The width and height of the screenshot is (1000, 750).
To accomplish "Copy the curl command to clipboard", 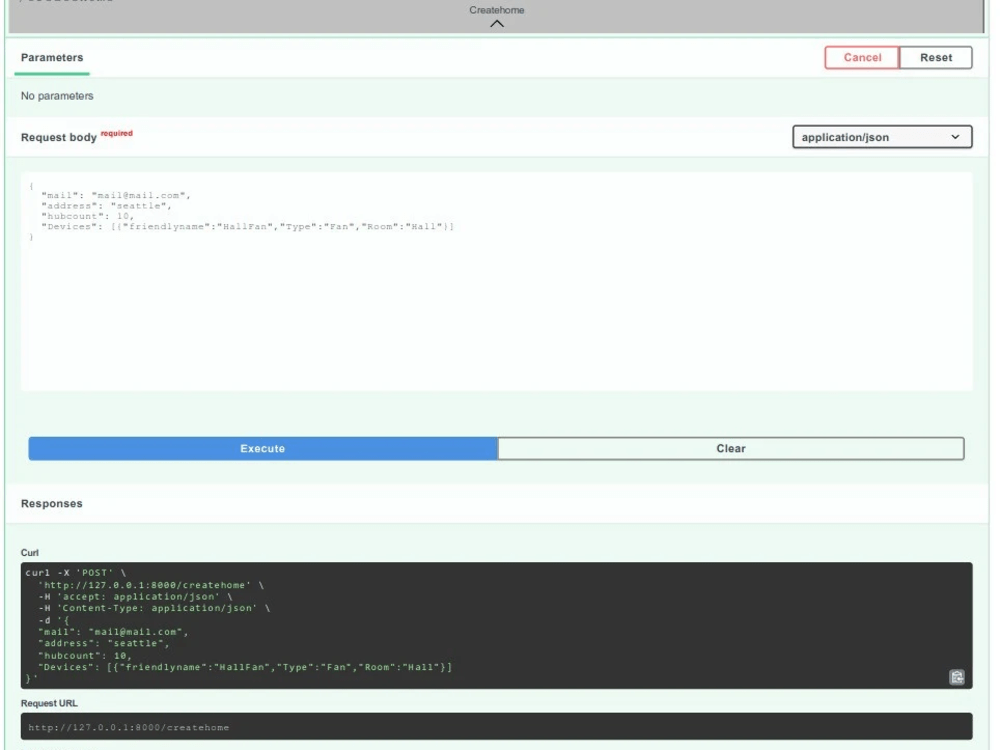I will [x=957, y=677].
